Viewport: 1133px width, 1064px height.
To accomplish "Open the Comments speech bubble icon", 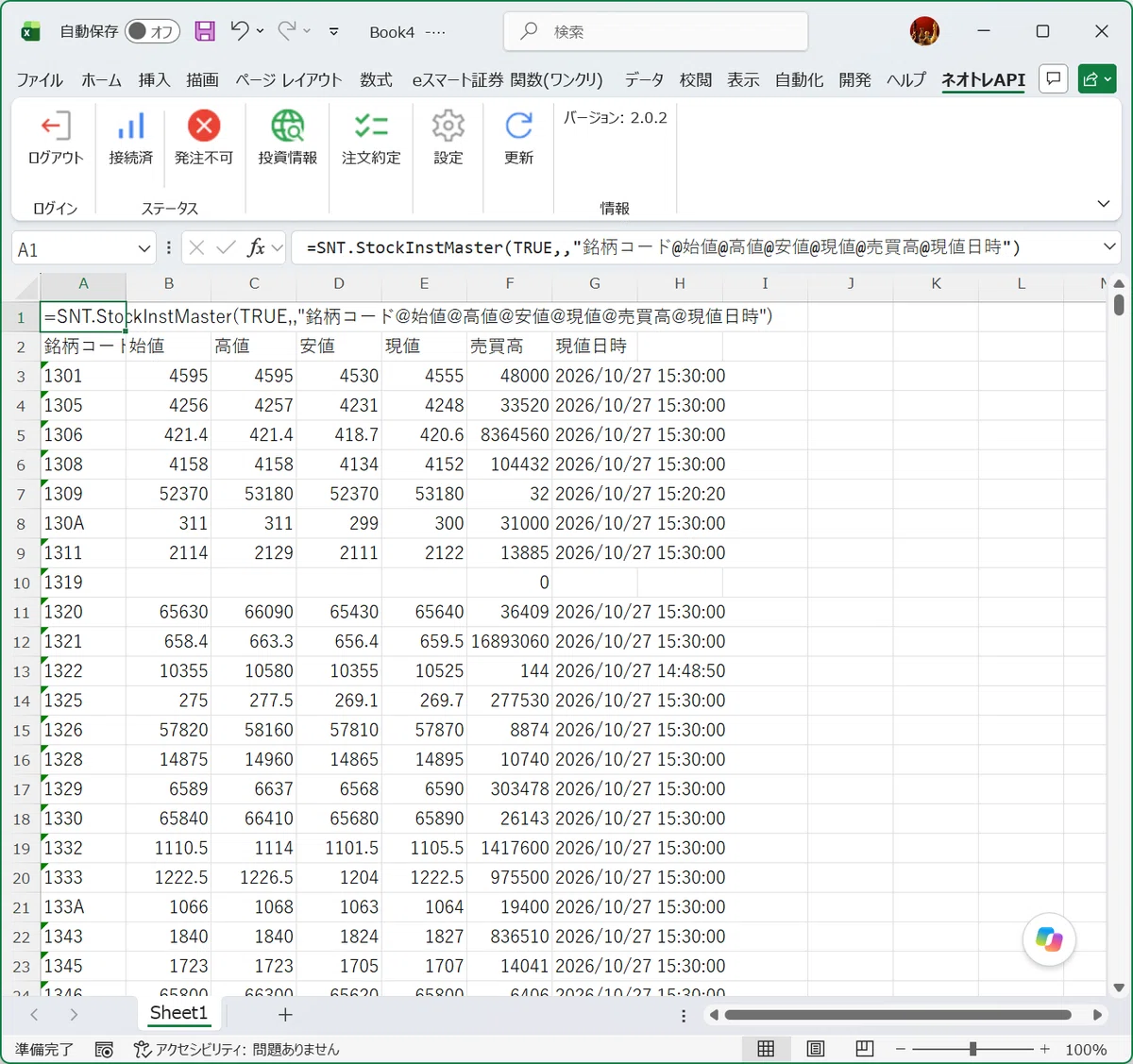I will [x=1053, y=79].
